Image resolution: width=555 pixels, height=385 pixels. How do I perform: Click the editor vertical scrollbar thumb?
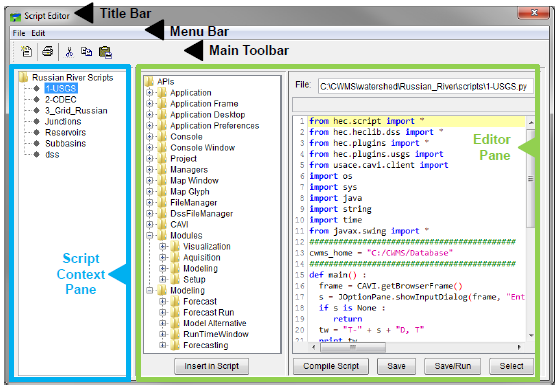(x=531, y=179)
